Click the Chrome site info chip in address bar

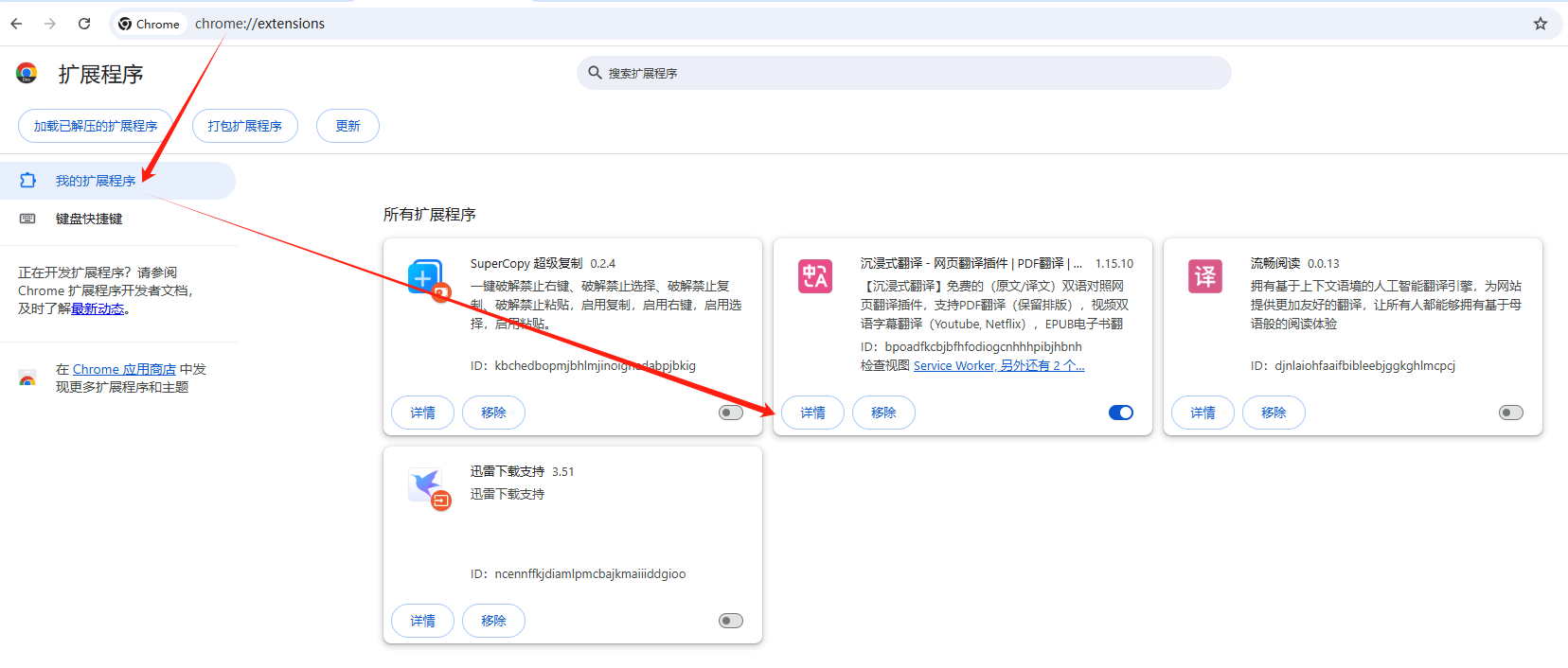point(150,24)
